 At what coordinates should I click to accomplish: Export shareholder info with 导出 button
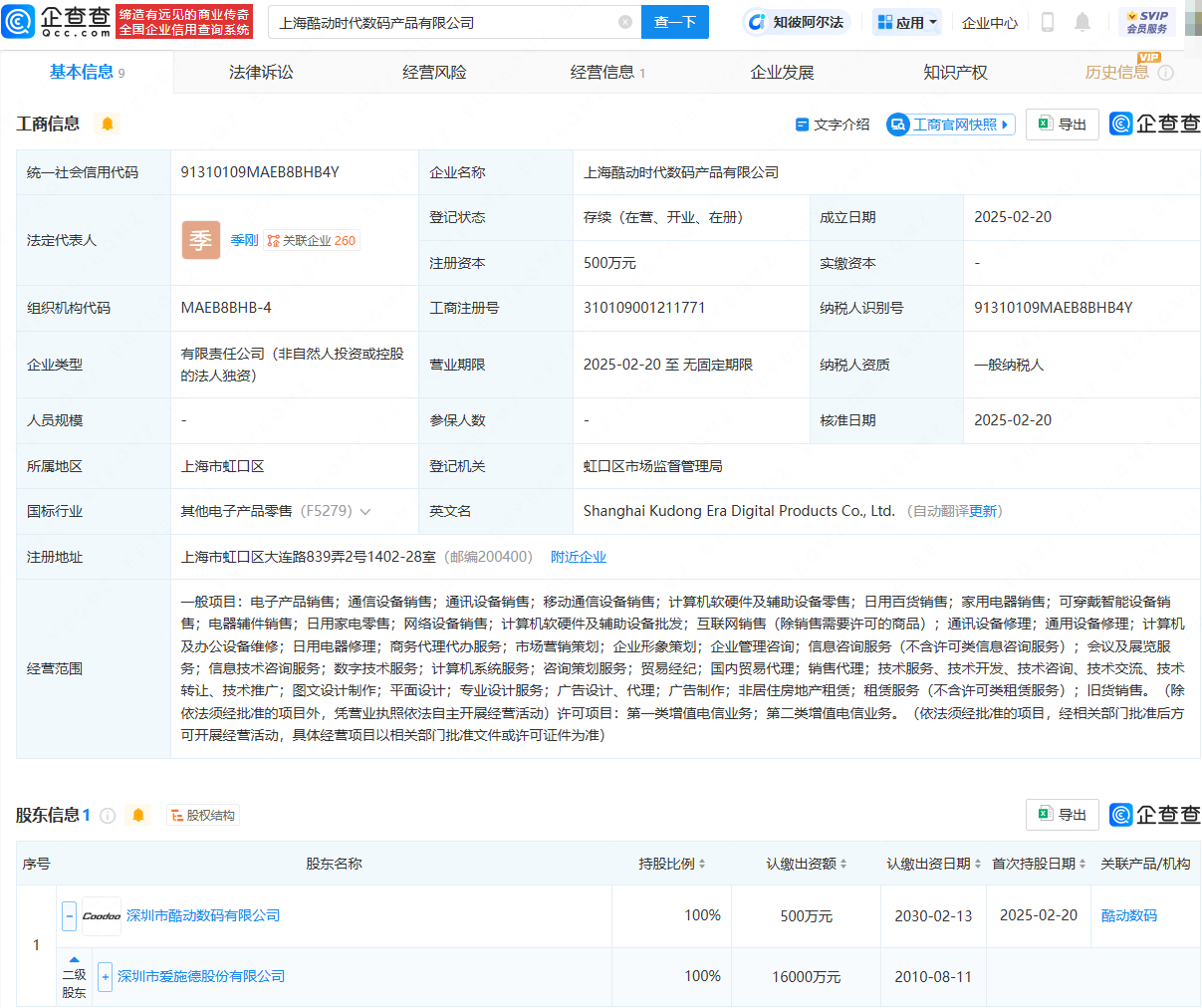pyautogui.click(x=1063, y=815)
